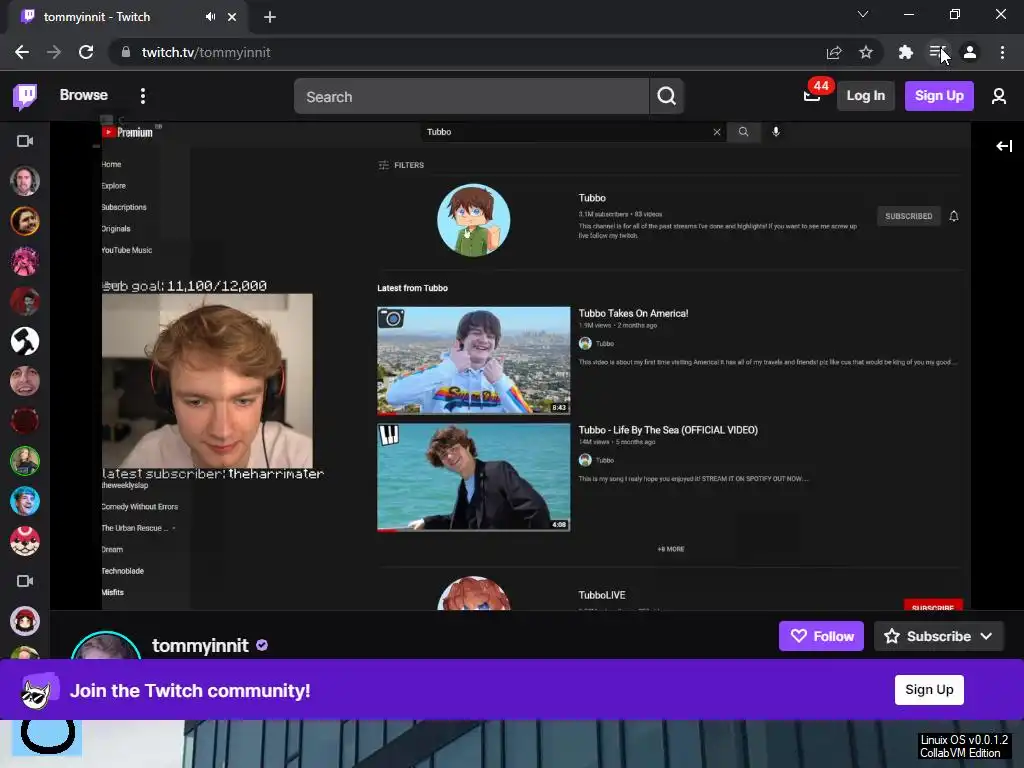Open the red and white mascot channel avatar
Viewport: 1024px width, 768px height.
[25, 541]
